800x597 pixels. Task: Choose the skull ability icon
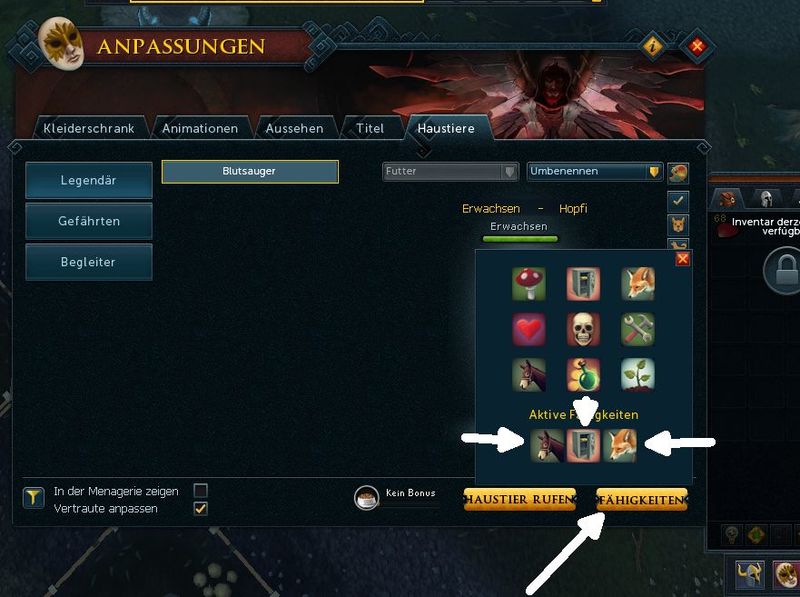coord(583,329)
